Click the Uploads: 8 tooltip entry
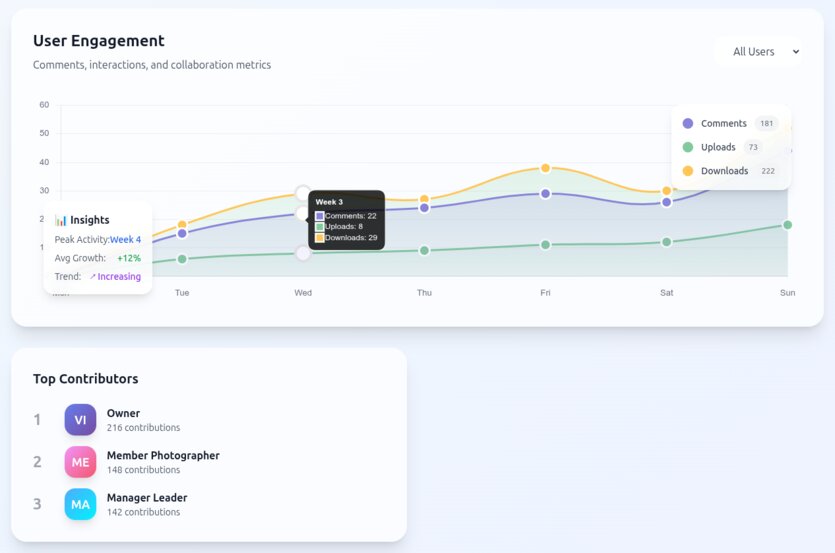The image size is (835, 553). [339, 226]
